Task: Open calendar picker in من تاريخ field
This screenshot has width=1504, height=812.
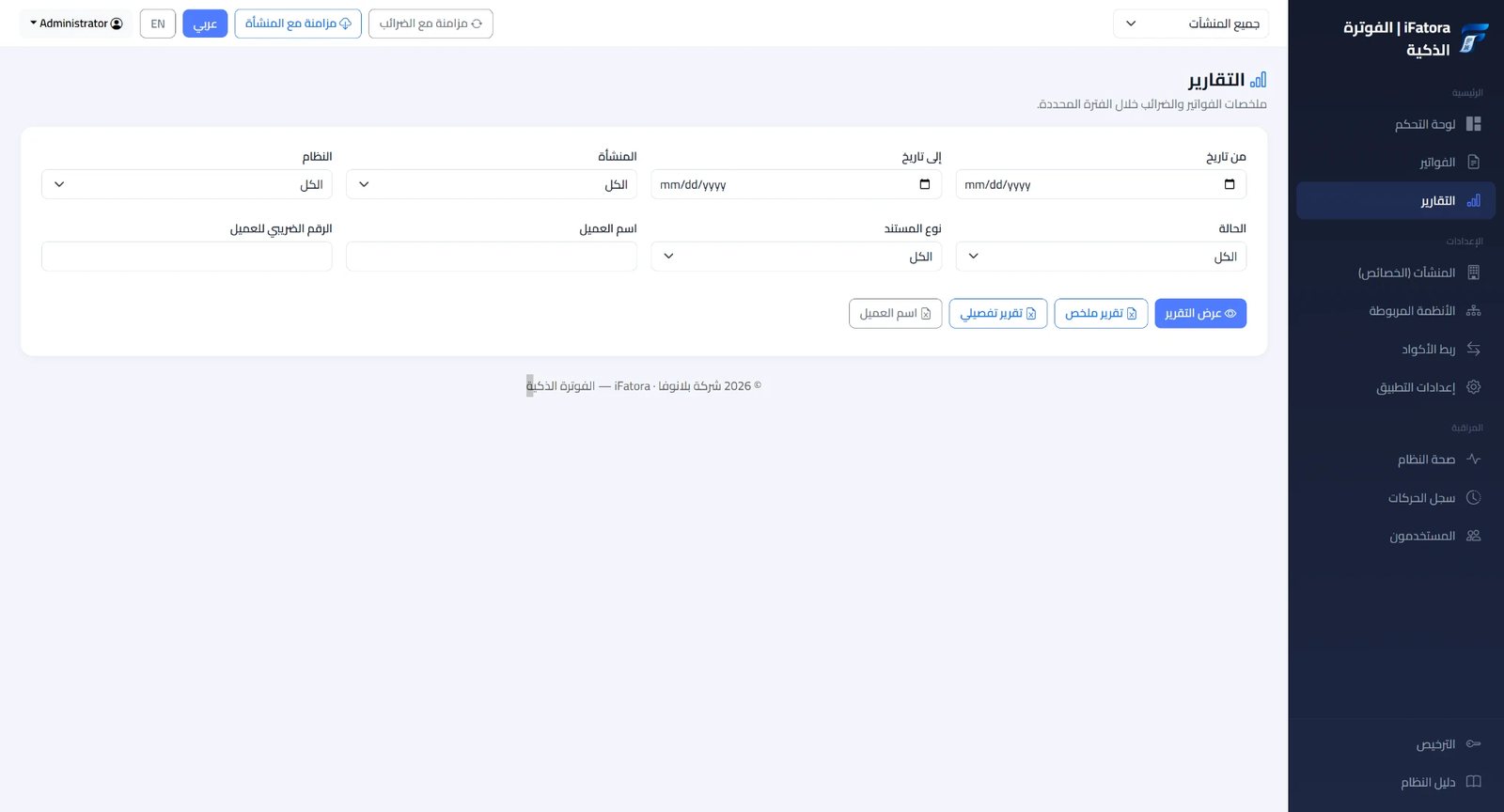Action: (1230, 184)
